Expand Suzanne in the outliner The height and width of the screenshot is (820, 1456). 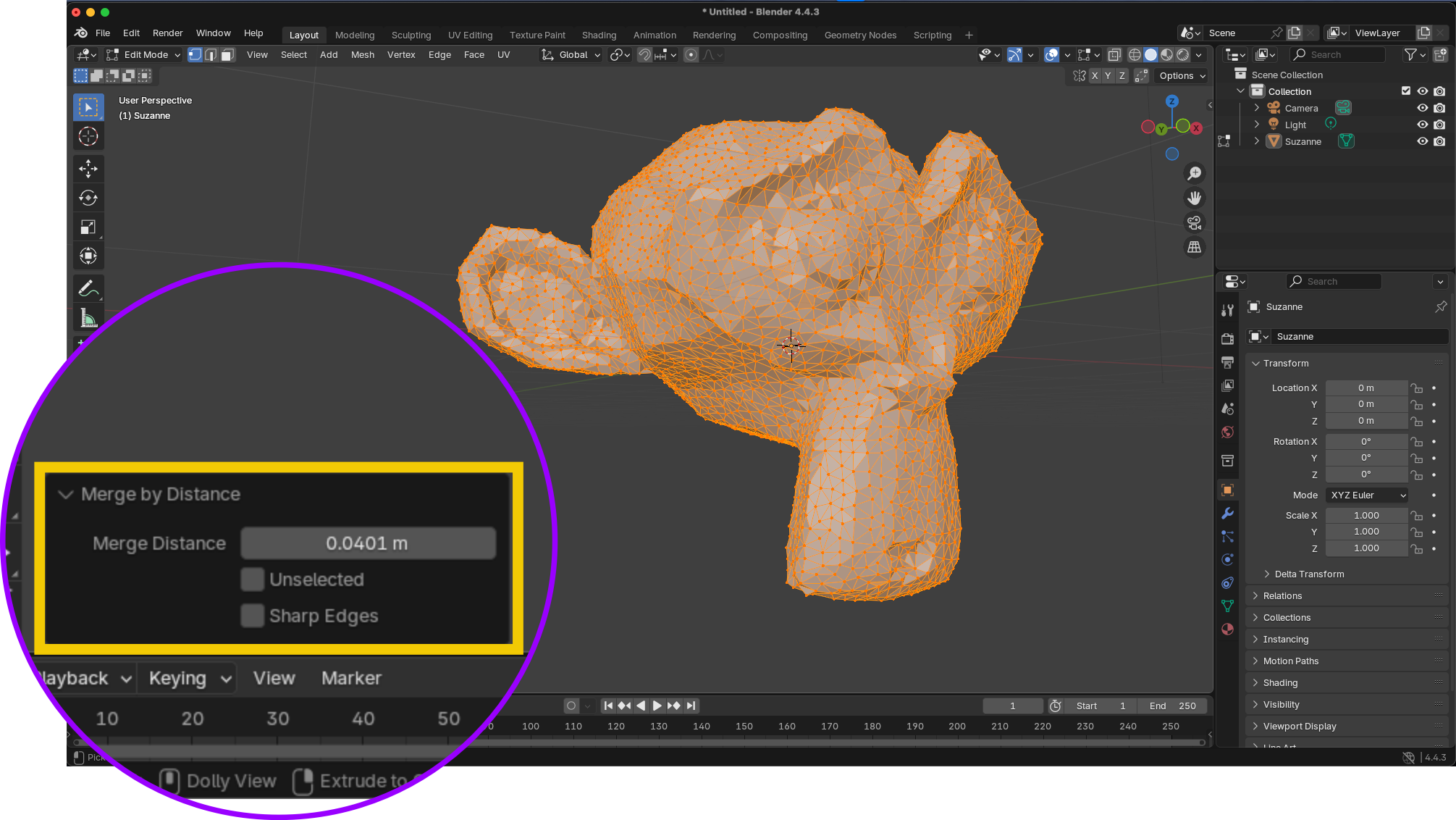[1257, 141]
